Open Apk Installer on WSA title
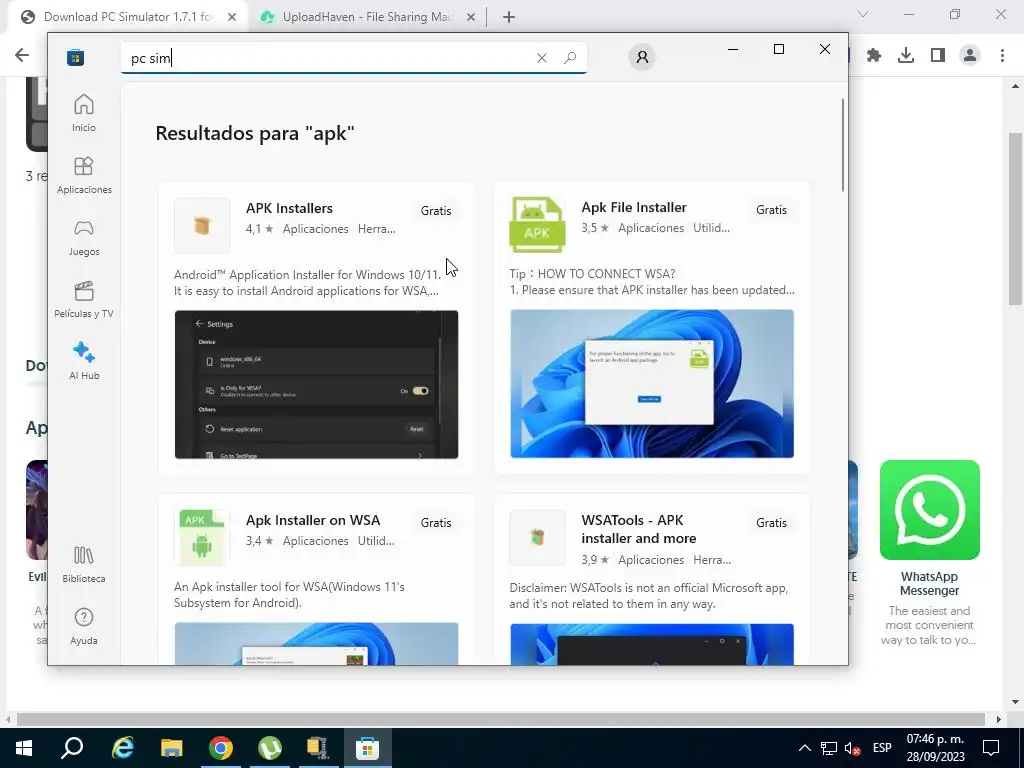 point(313,520)
